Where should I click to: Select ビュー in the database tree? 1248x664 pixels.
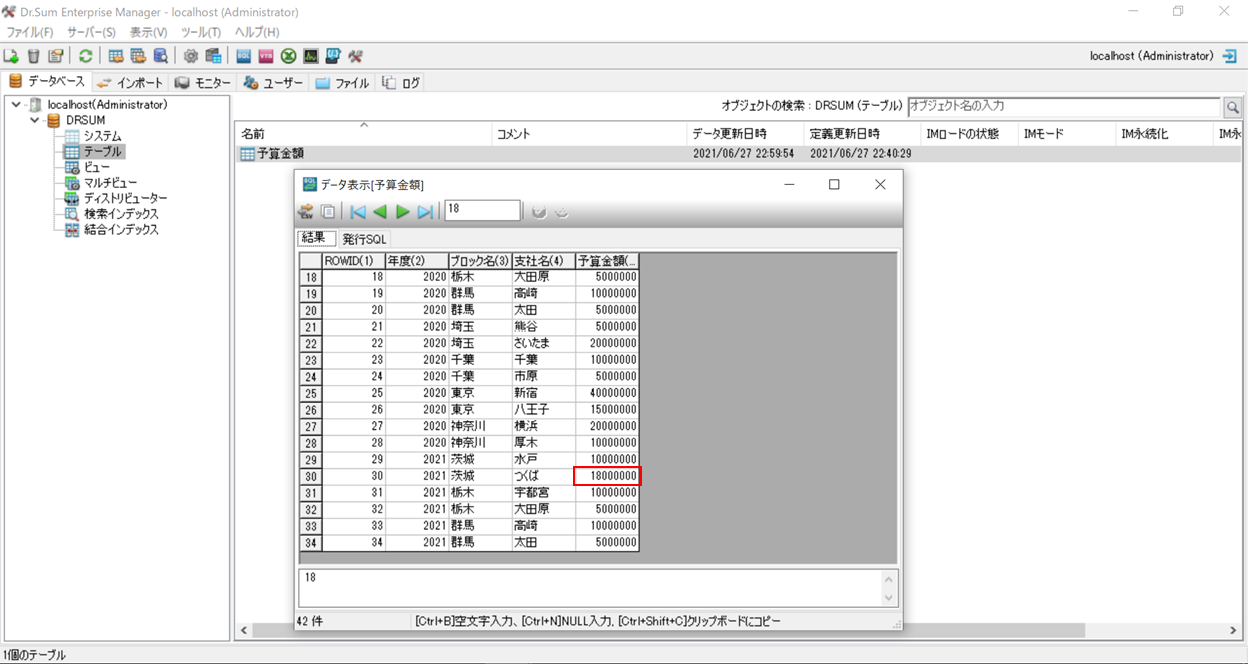point(96,167)
